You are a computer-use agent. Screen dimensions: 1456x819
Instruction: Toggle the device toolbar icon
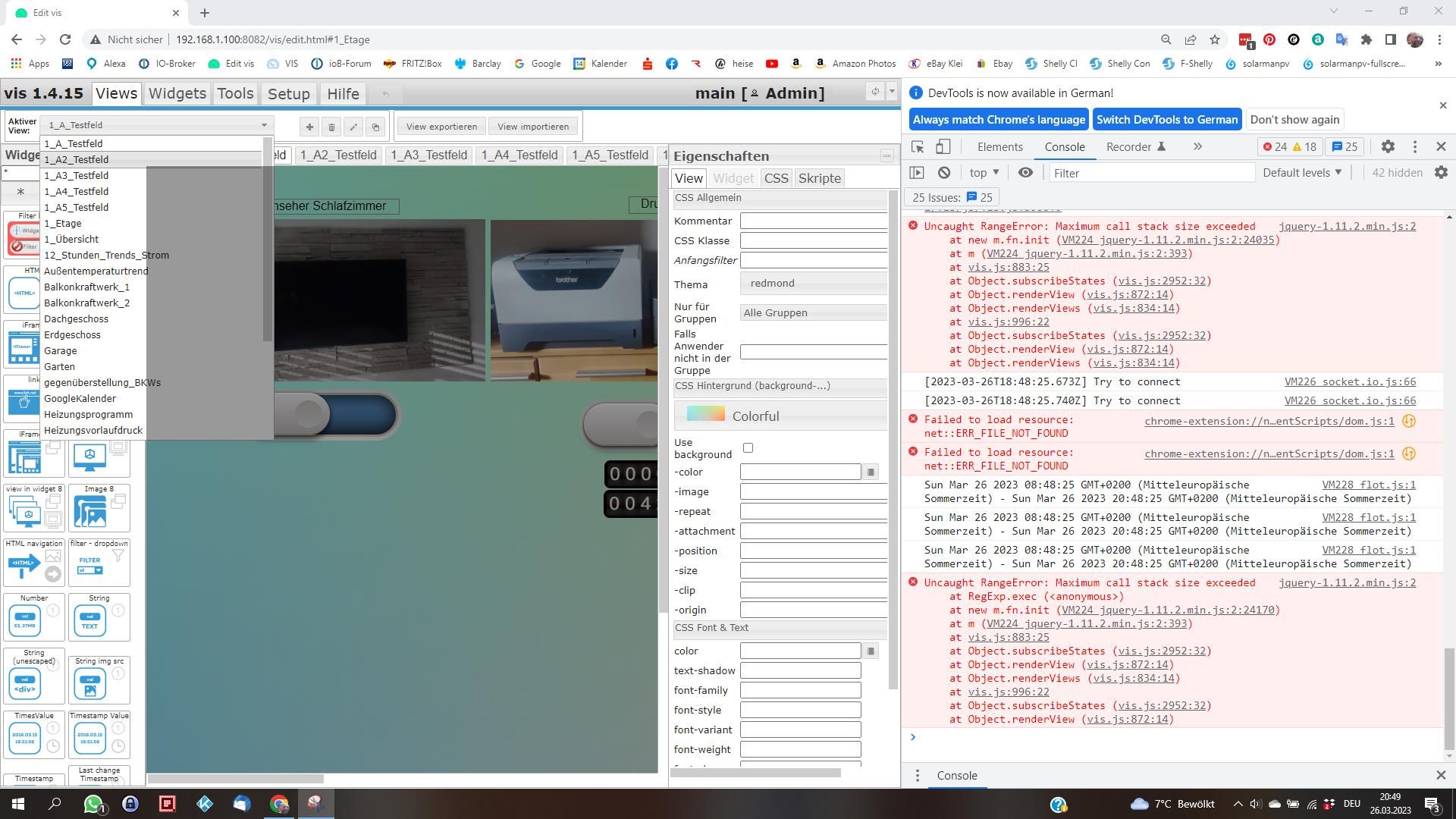[943, 147]
